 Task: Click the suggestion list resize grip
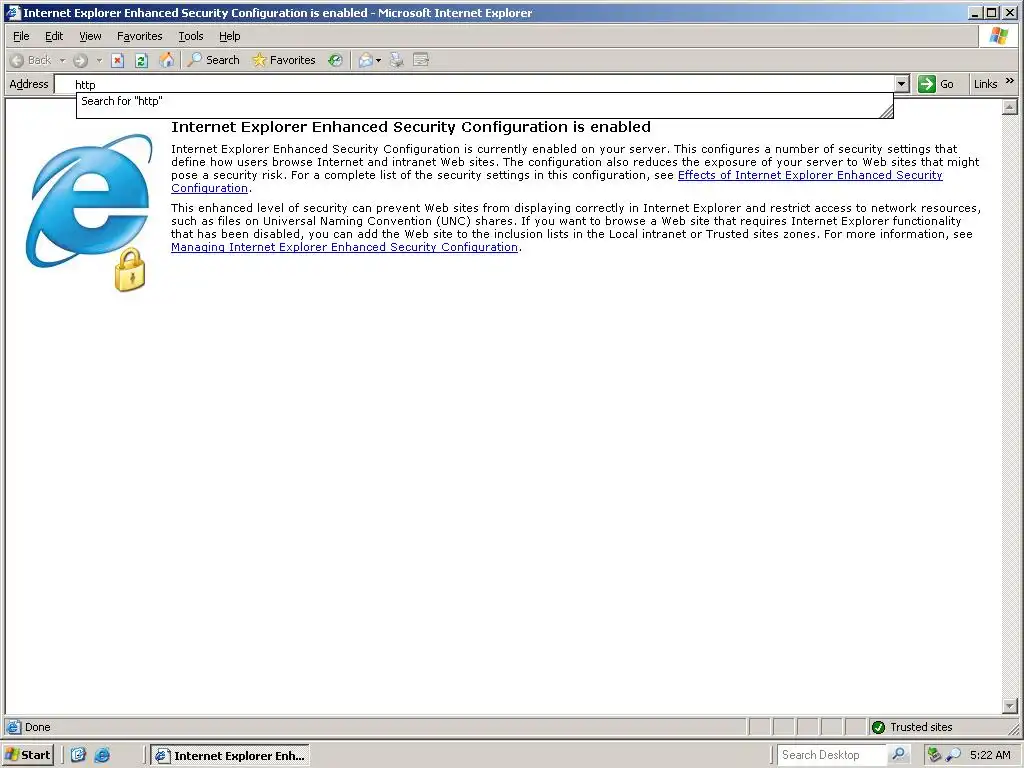pyautogui.click(x=886, y=112)
